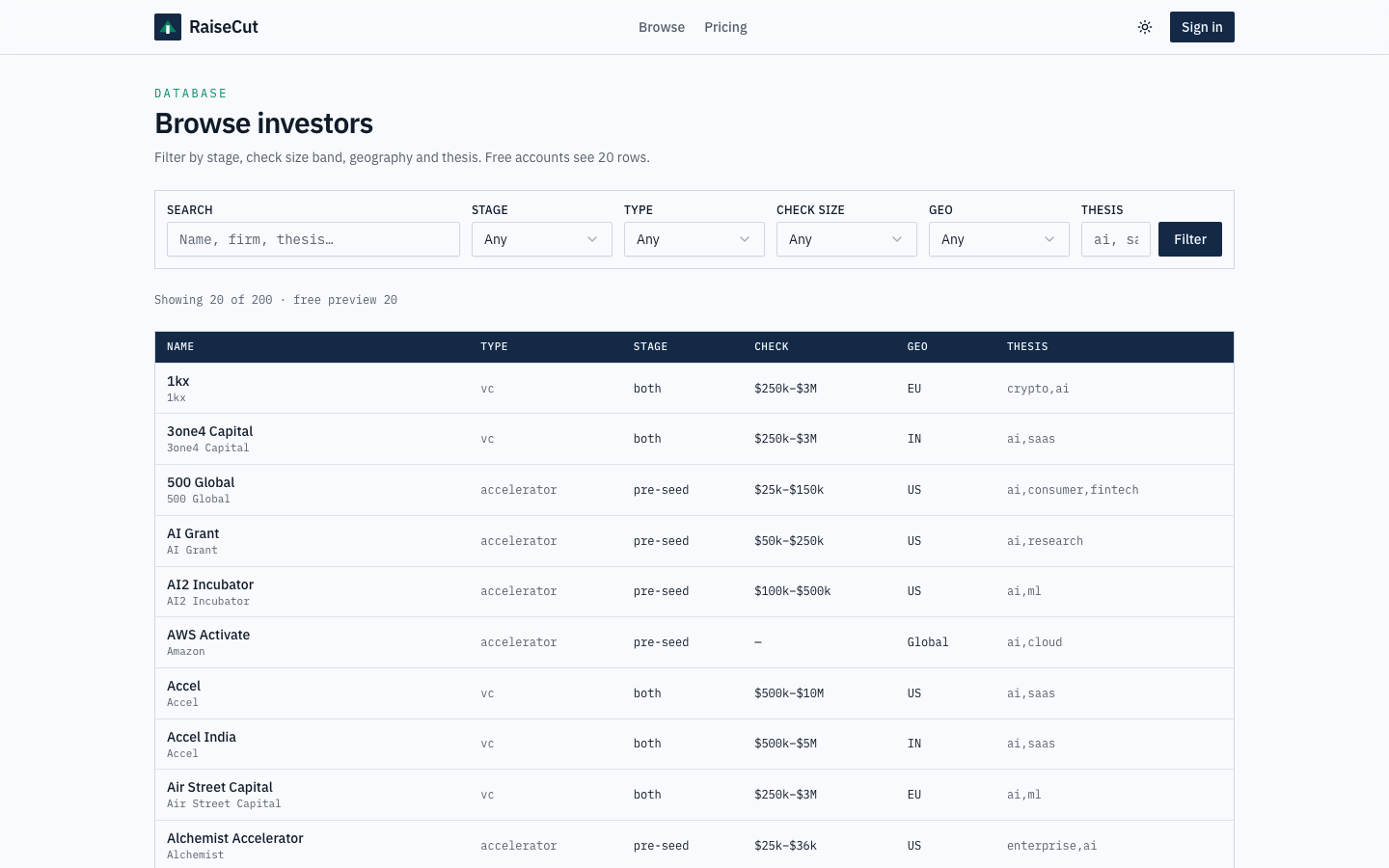Screen dimensions: 1389x868
Task: Click the STAGE column header
Action: coord(650,346)
